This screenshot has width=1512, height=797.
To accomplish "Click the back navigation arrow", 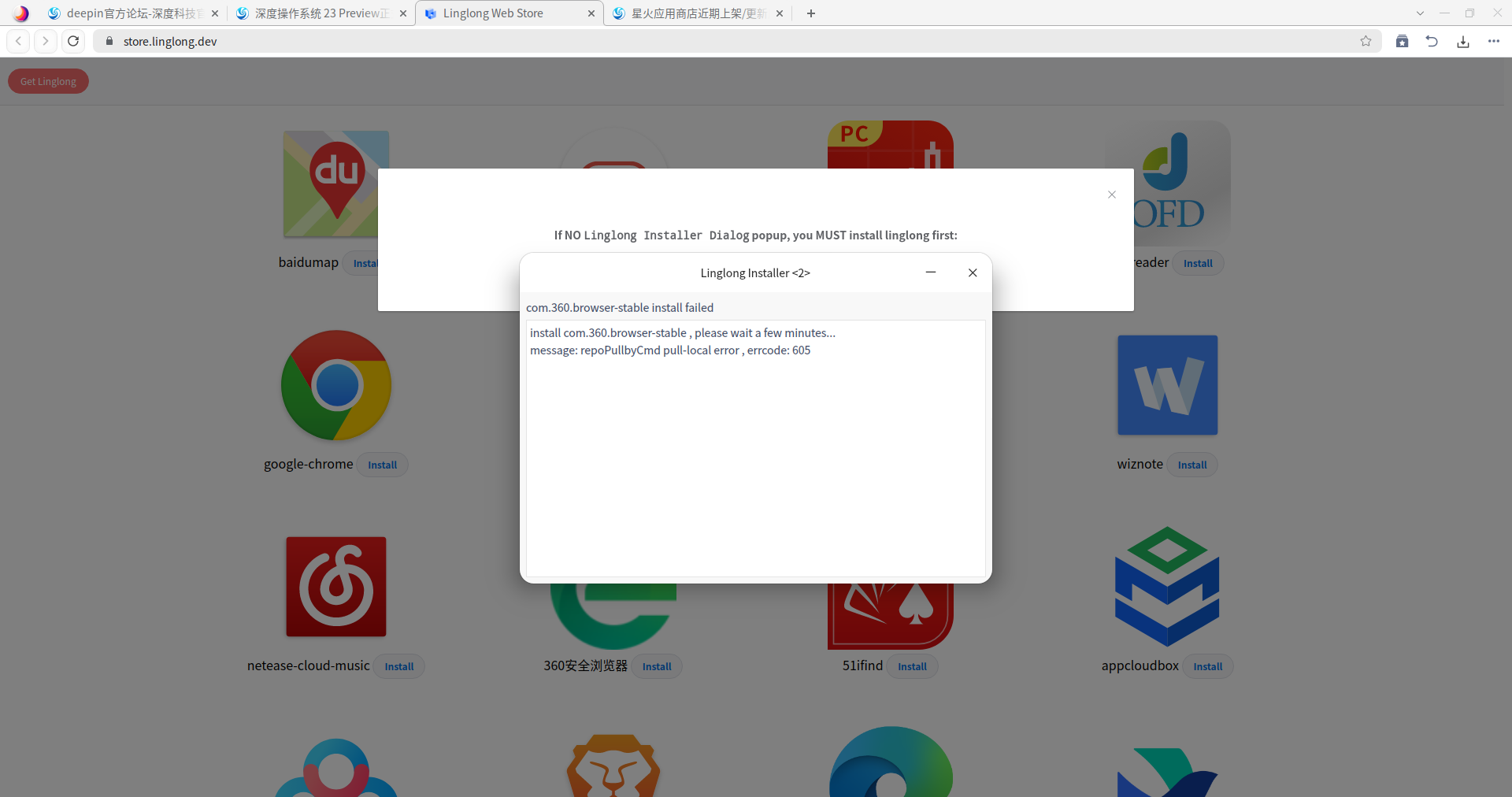I will (17, 41).
